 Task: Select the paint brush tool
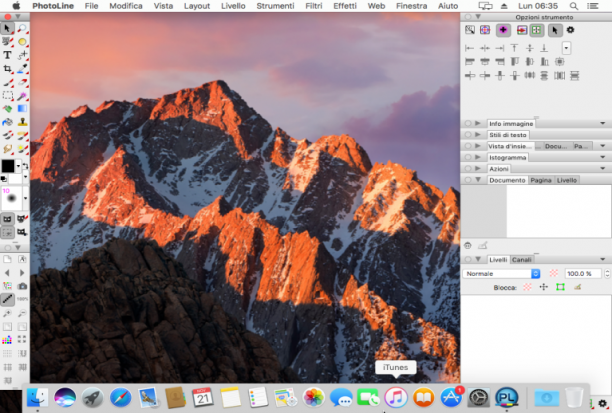pos(7,82)
